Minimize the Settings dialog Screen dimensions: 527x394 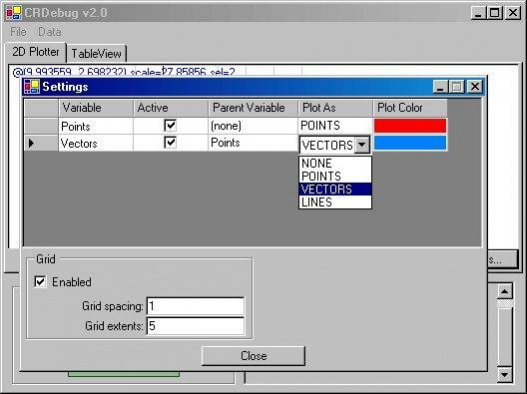click(x=440, y=87)
